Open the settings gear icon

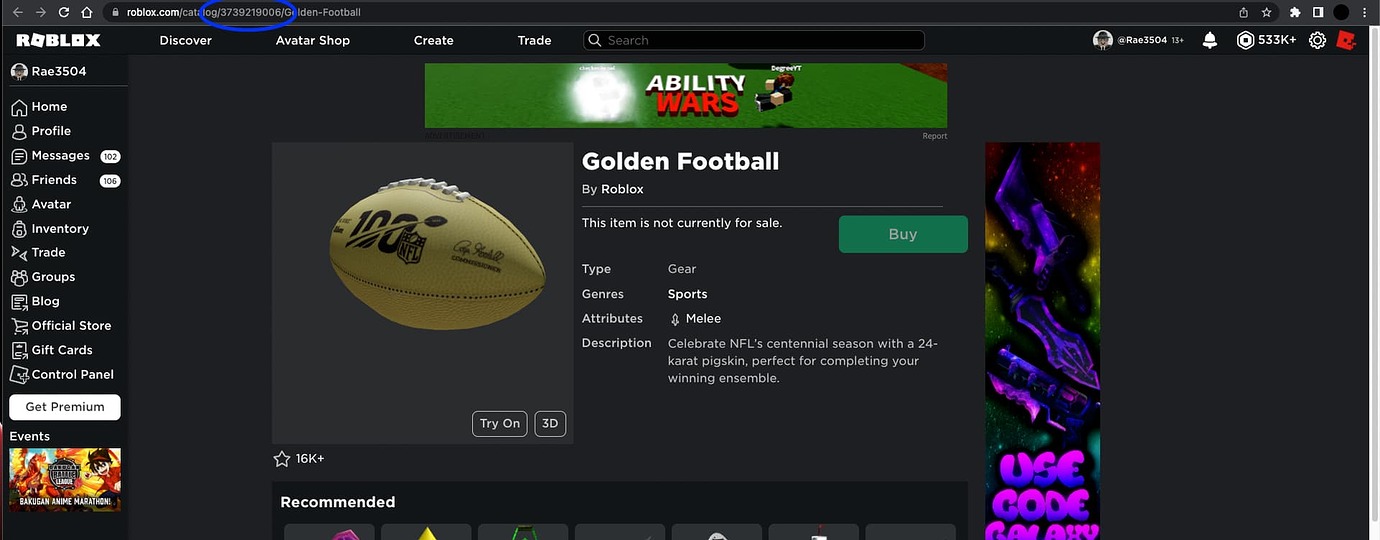[x=1317, y=40]
